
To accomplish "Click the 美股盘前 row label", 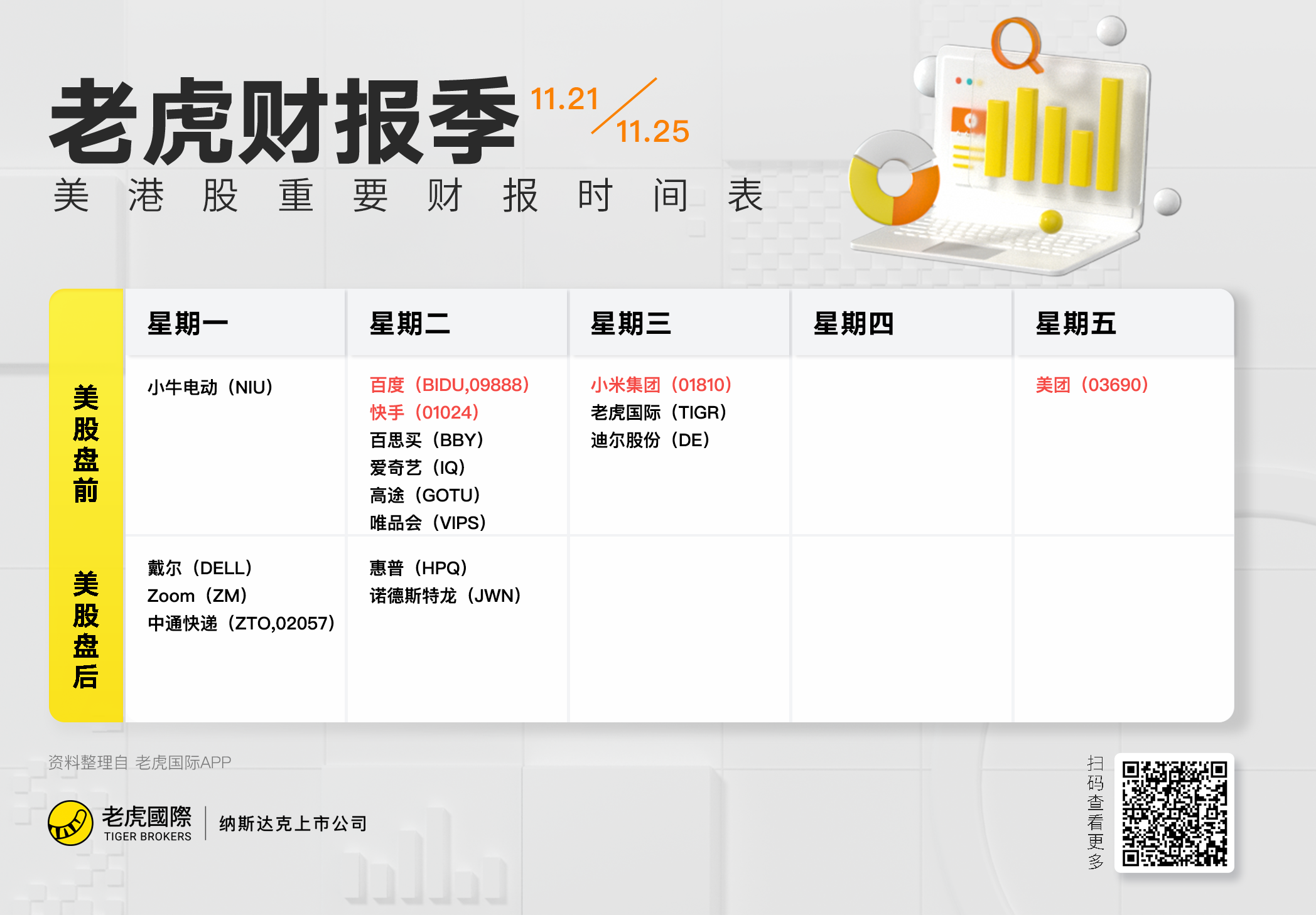I will [86, 444].
